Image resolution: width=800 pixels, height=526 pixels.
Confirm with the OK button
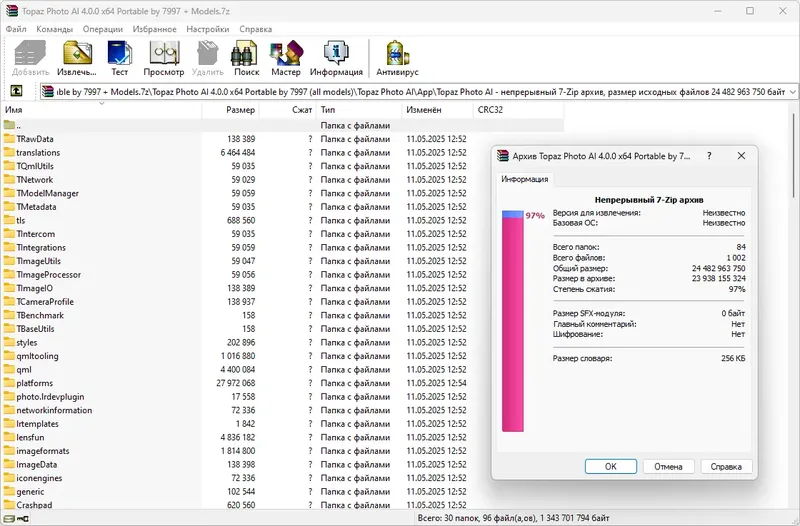click(611, 466)
